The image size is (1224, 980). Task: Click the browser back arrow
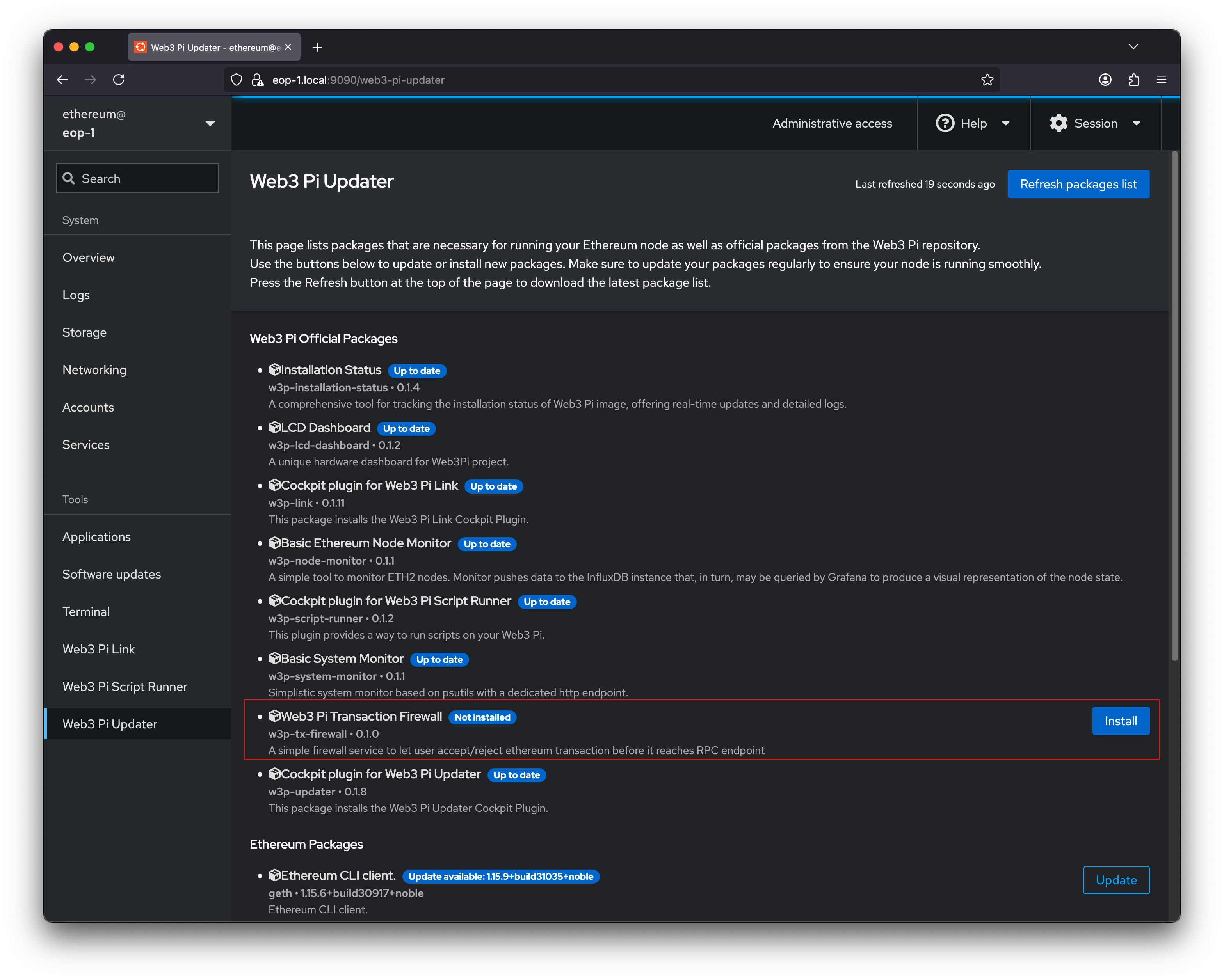click(62, 80)
